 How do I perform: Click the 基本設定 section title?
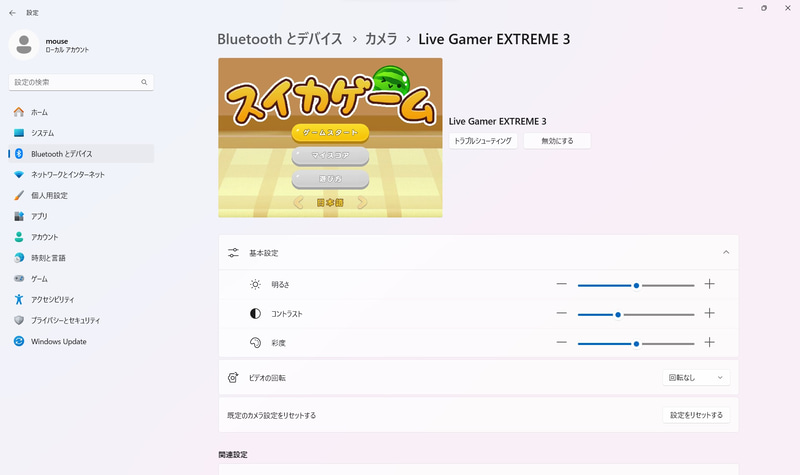pyautogui.click(x=264, y=253)
